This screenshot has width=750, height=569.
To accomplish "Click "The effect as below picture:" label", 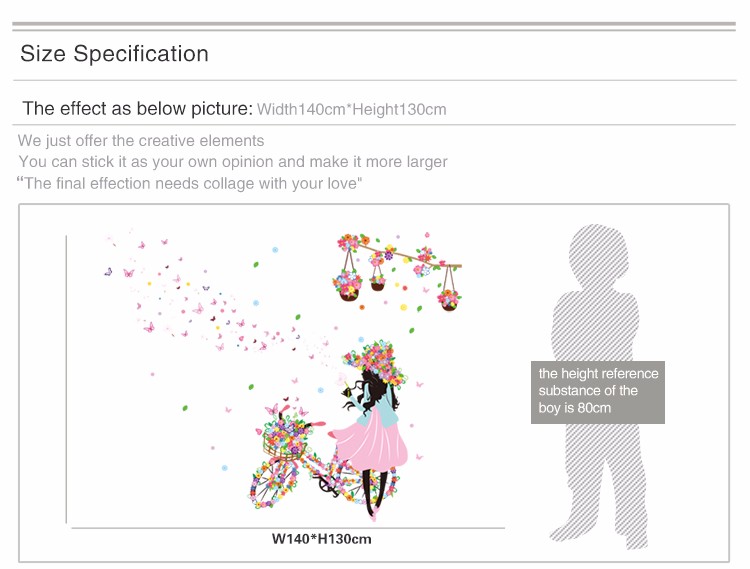I will tap(137, 108).
